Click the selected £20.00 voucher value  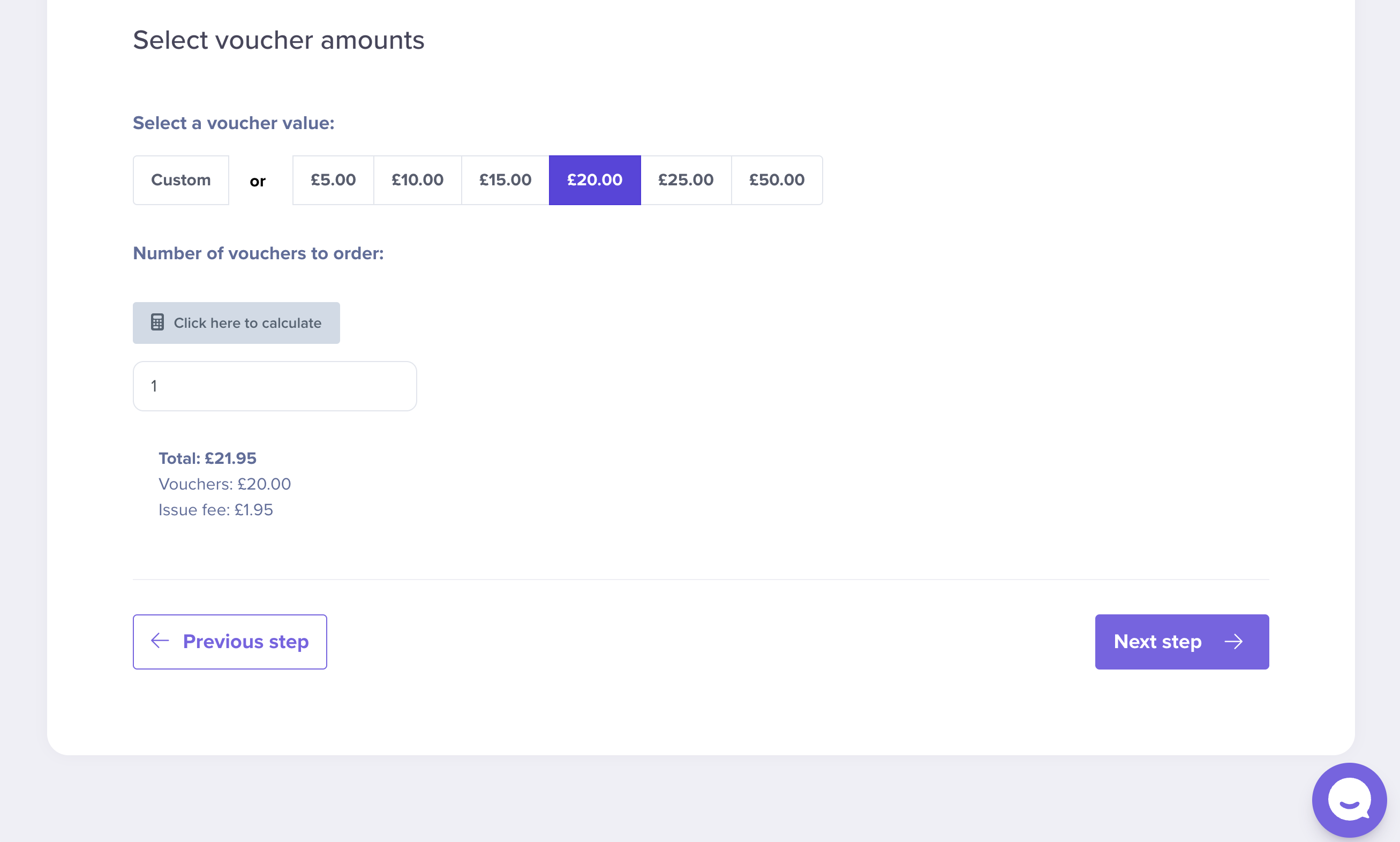click(x=594, y=180)
